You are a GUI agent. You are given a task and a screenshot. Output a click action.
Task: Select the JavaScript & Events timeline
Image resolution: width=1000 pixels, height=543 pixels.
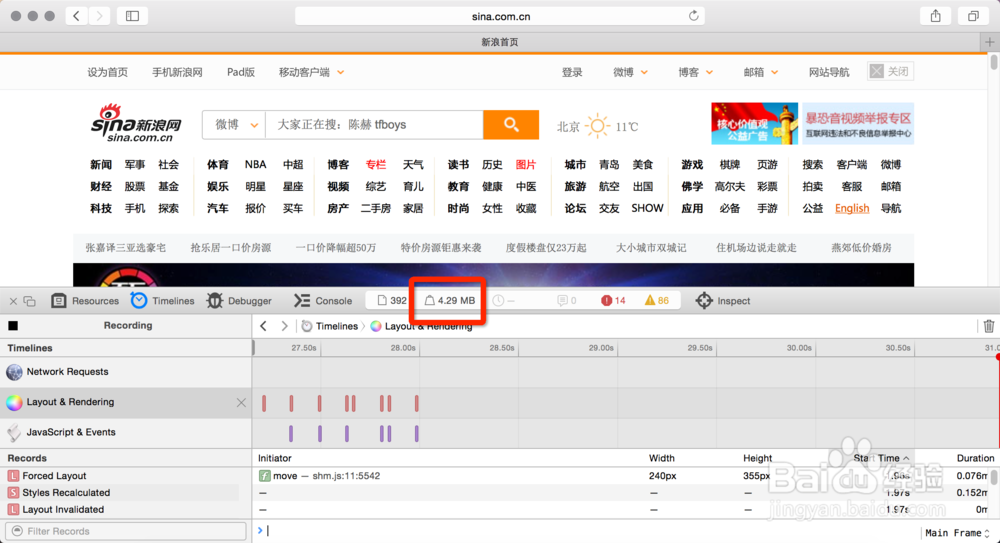(126, 433)
